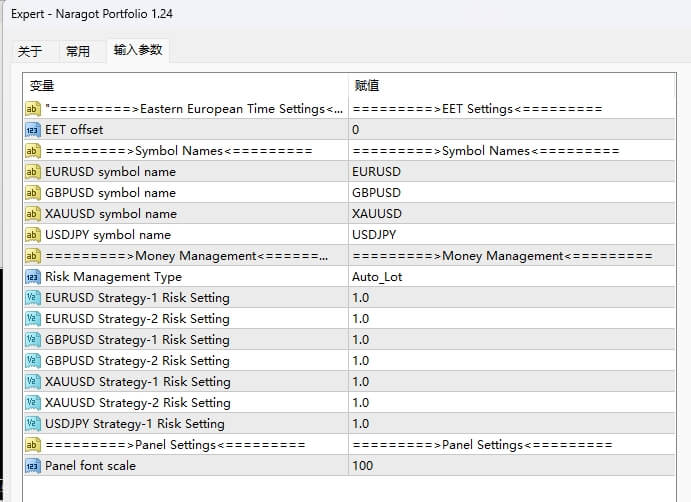Click the Money Management separator value cell
Viewport: 691px width, 502px height.
(512, 256)
